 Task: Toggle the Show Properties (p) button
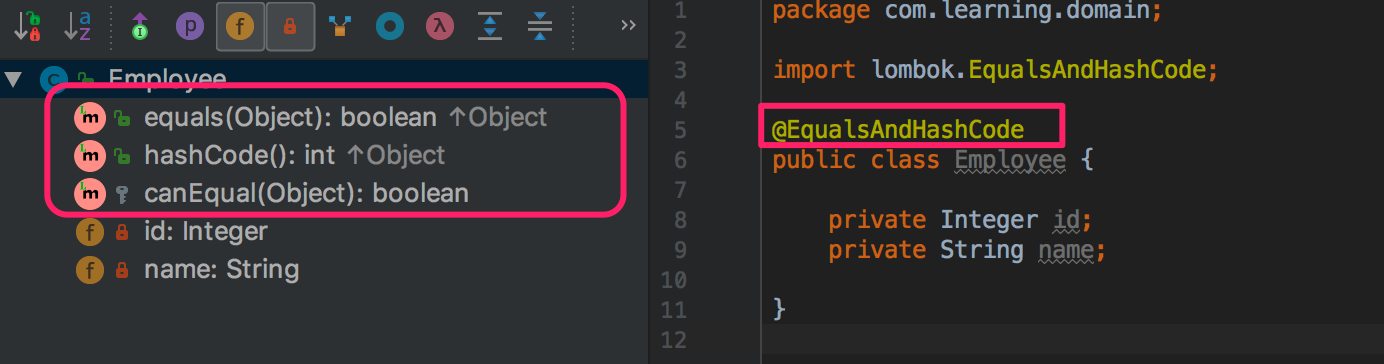point(189,27)
